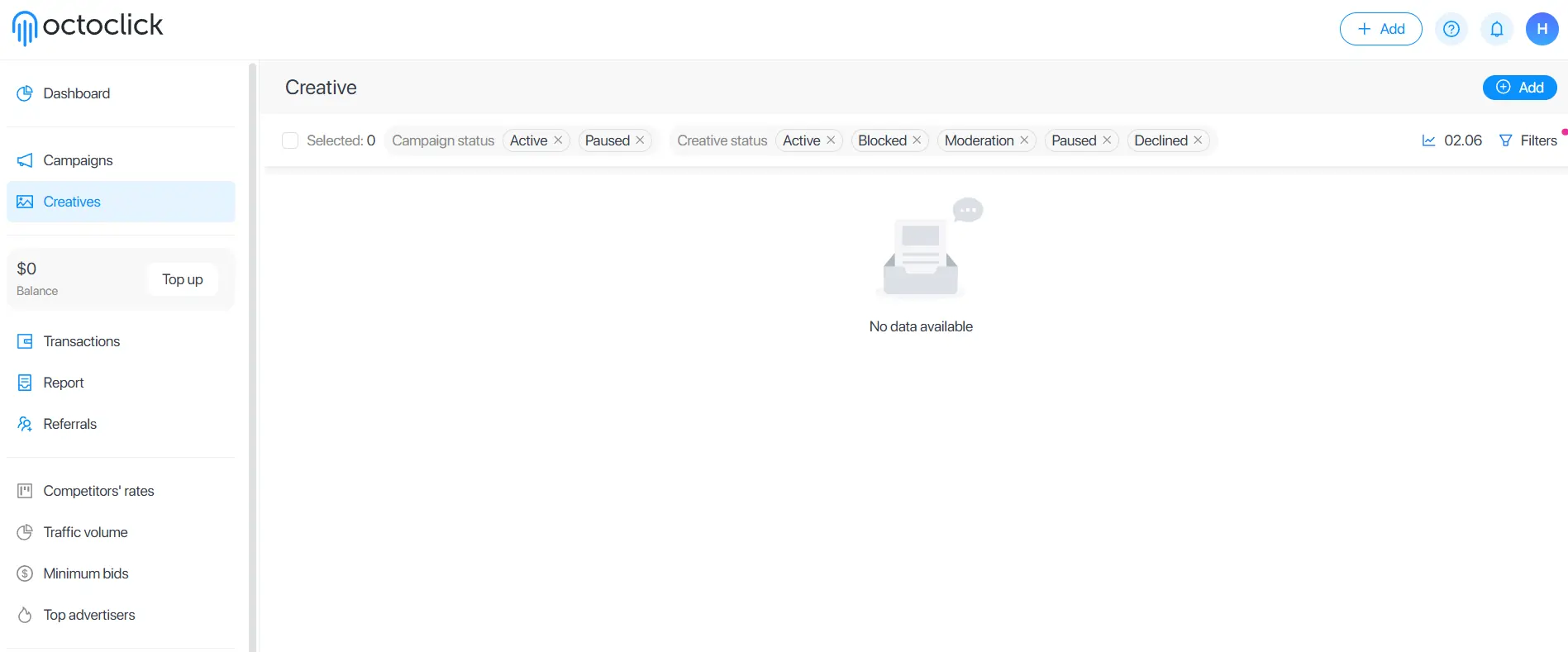The width and height of the screenshot is (1568, 652).
Task: Click the Minimum bids dollar icon
Action: coord(25,573)
